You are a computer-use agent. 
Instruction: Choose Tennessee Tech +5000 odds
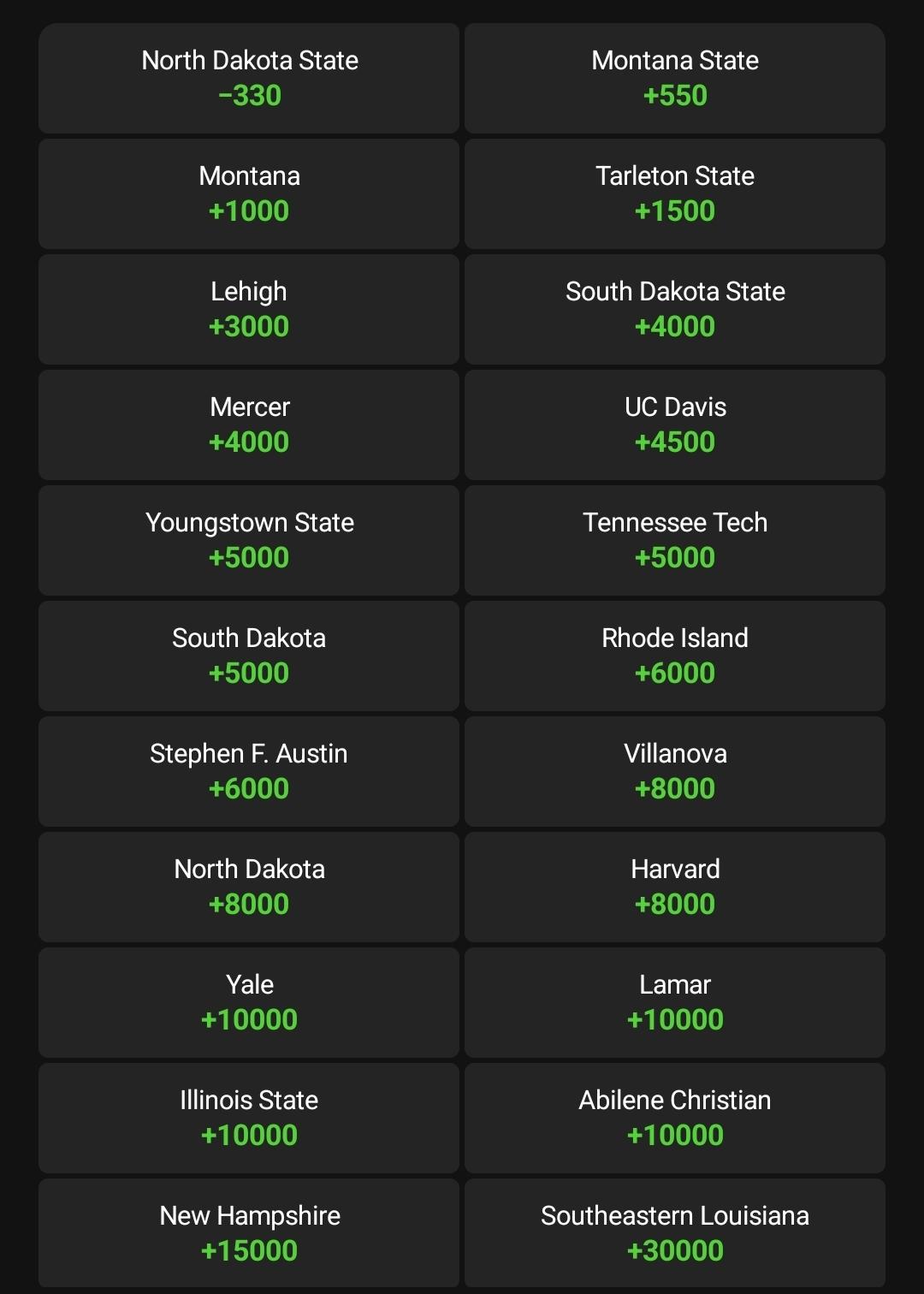click(x=674, y=540)
